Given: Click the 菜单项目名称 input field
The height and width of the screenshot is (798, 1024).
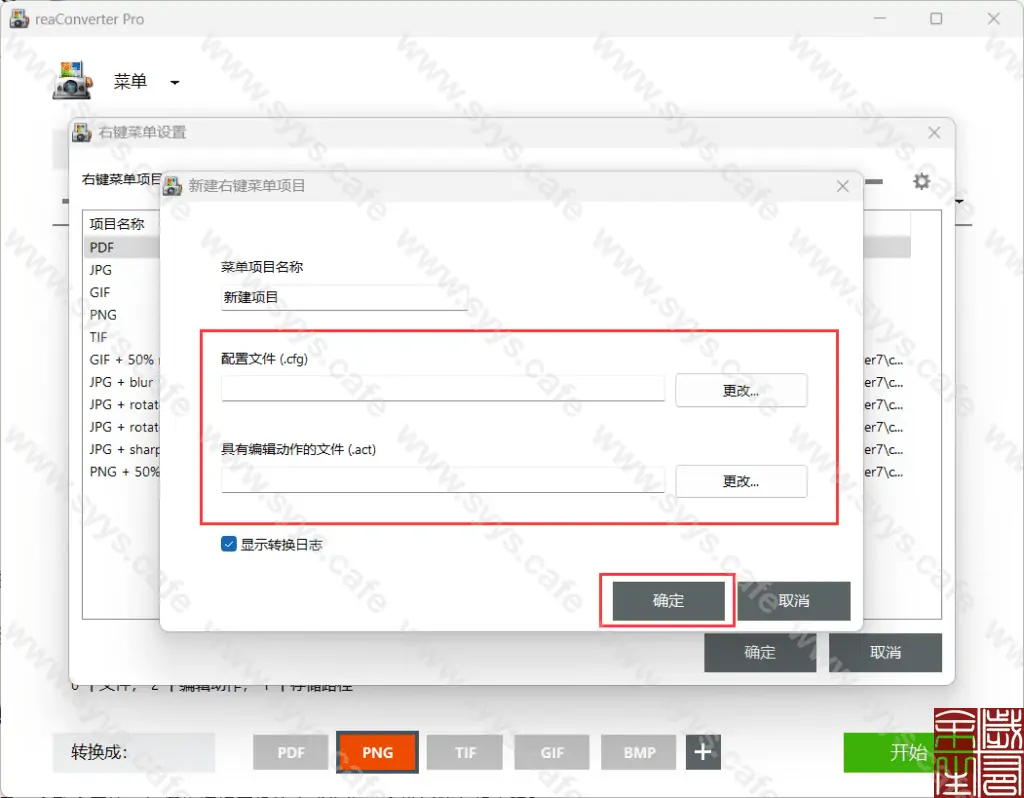Looking at the screenshot, I should (x=344, y=297).
